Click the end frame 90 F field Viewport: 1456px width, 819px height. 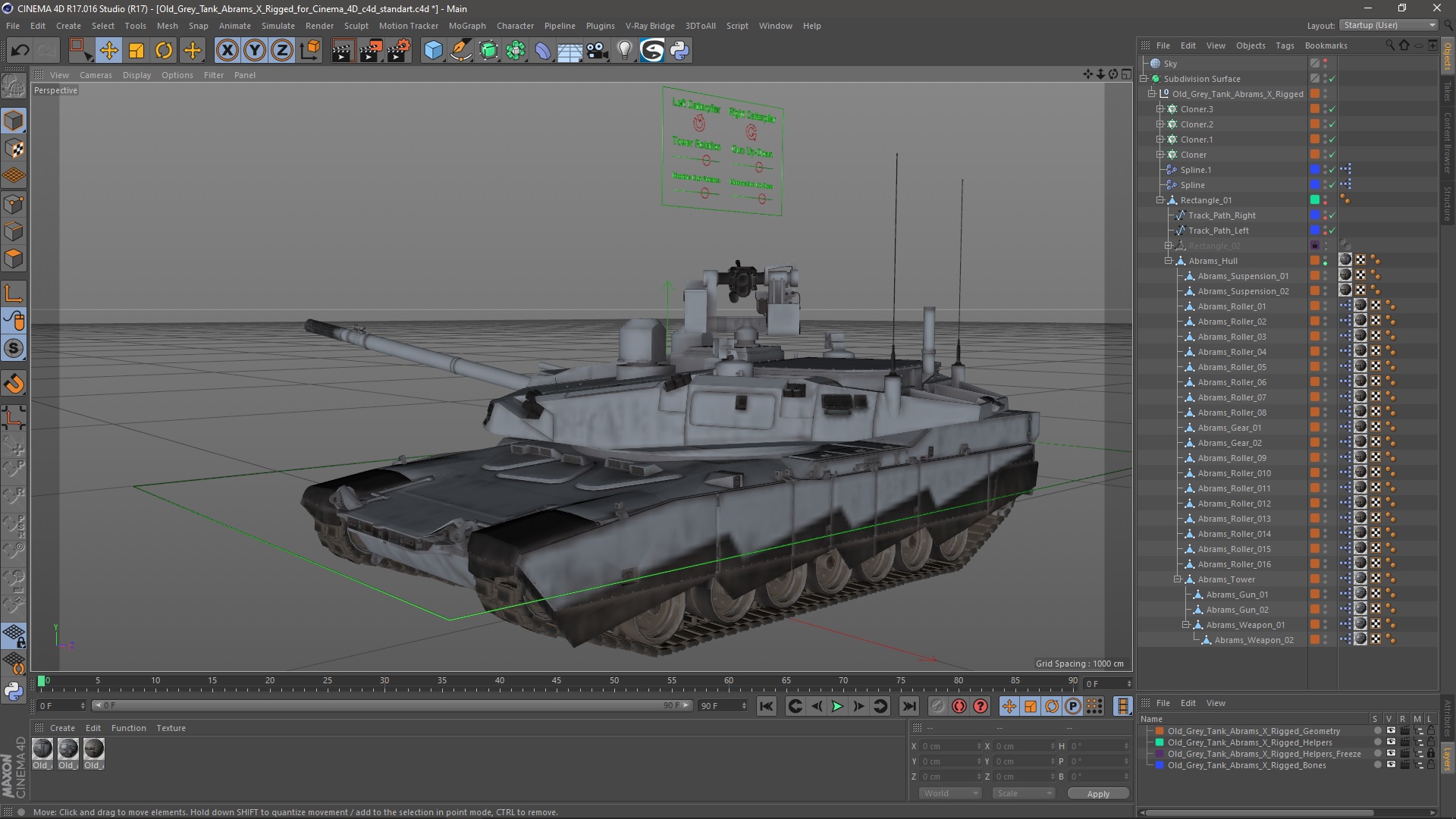[x=723, y=706]
